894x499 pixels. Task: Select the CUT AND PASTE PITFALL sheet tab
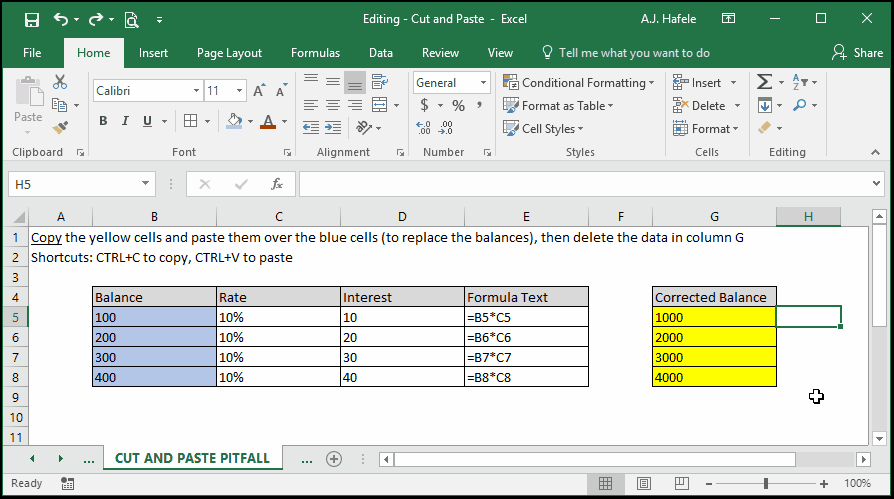(x=192, y=459)
